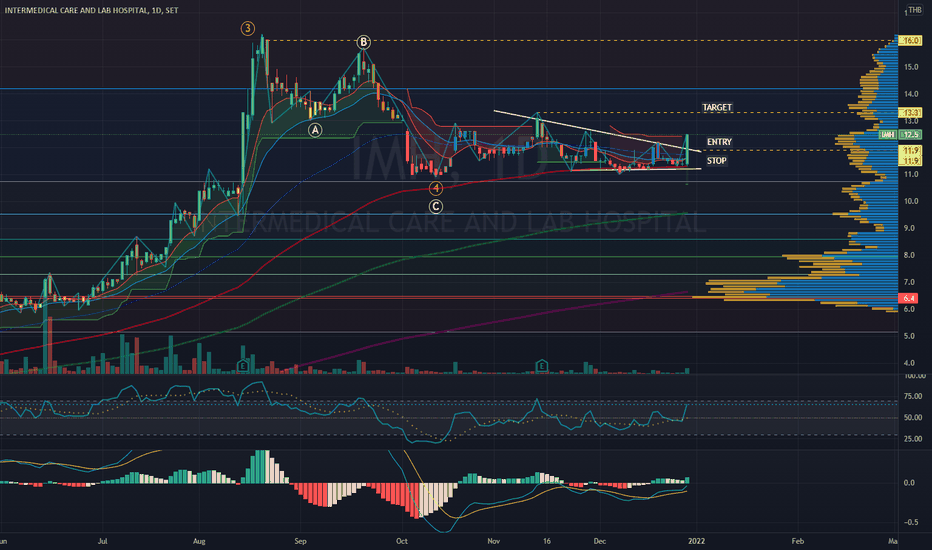The height and width of the screenshot is (550, 932).
Task: Click the 14.0 price axis value
Action: tap(911, 94)
